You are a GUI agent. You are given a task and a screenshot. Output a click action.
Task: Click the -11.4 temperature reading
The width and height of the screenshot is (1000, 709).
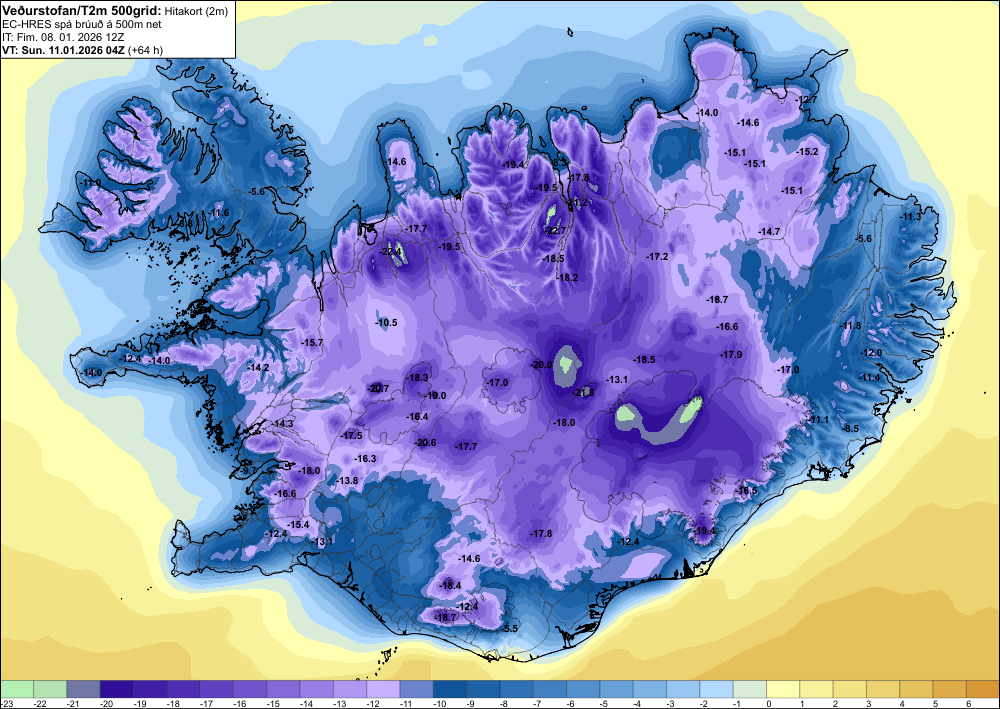(870, 377)
